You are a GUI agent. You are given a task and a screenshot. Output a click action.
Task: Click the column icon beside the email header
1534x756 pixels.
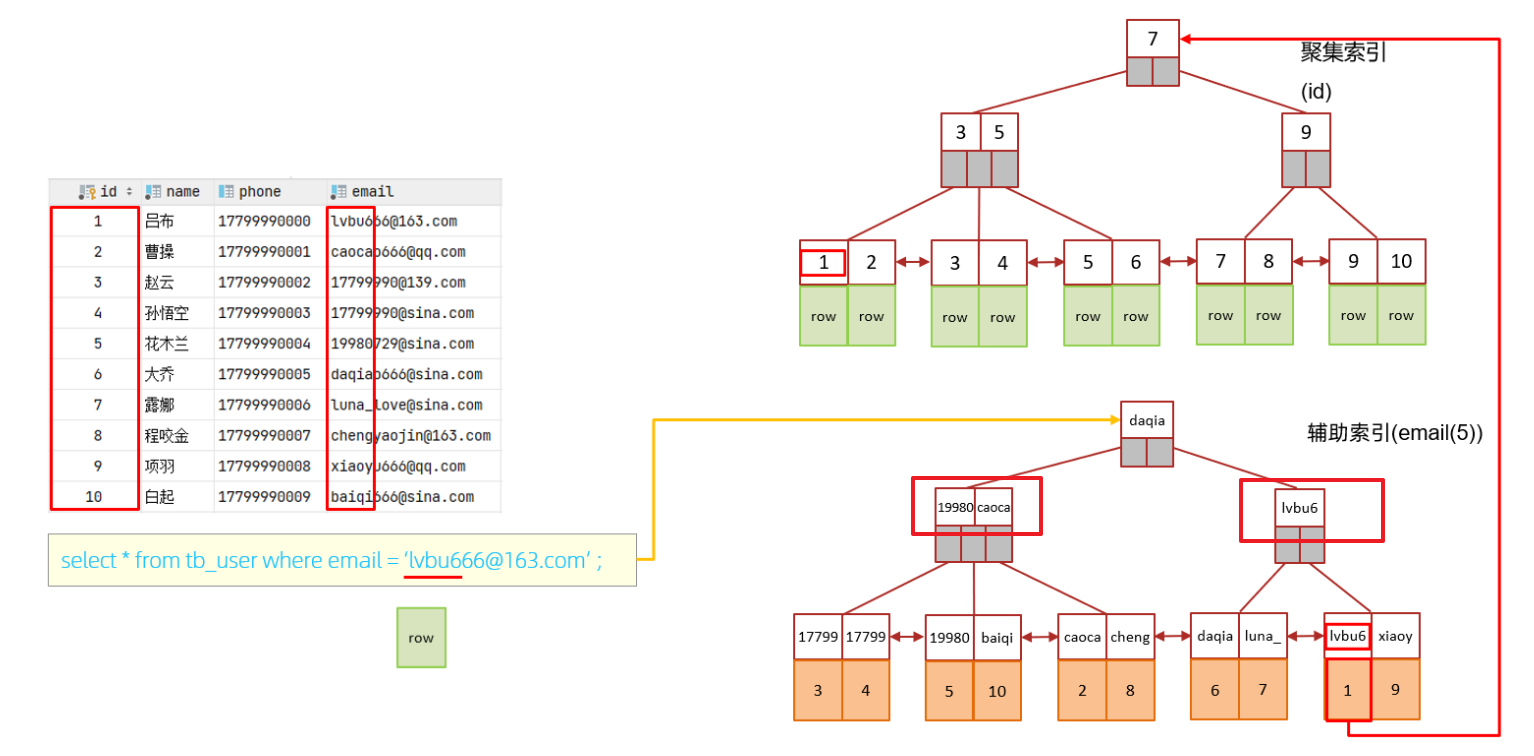click(x=338, y=192)
